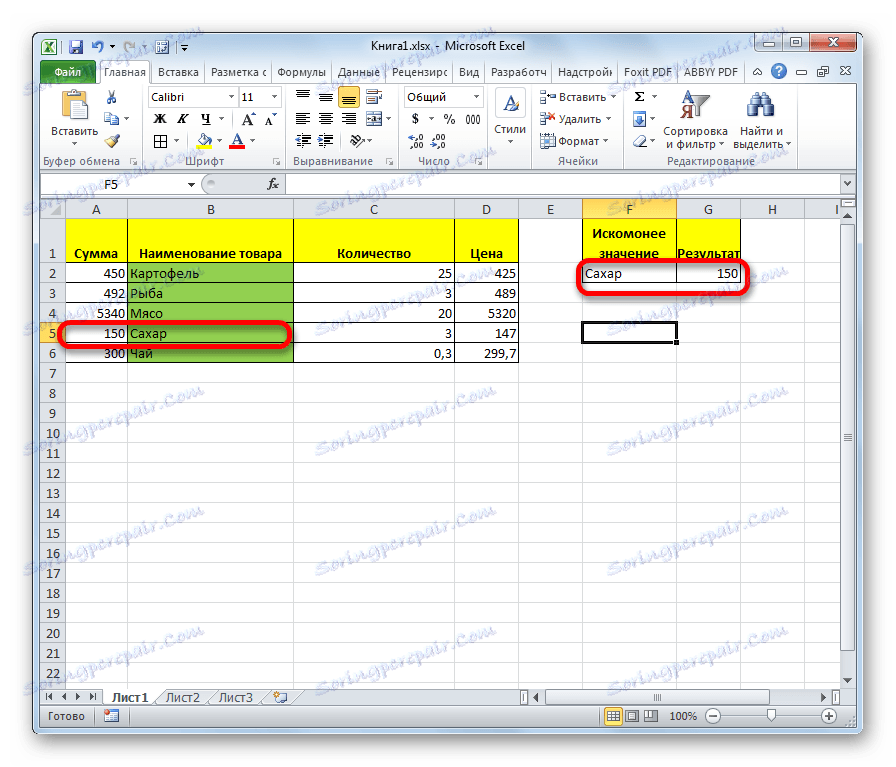Increase font size with large A icon
This screenshot has height=767, width=896.
coord(247,119)
